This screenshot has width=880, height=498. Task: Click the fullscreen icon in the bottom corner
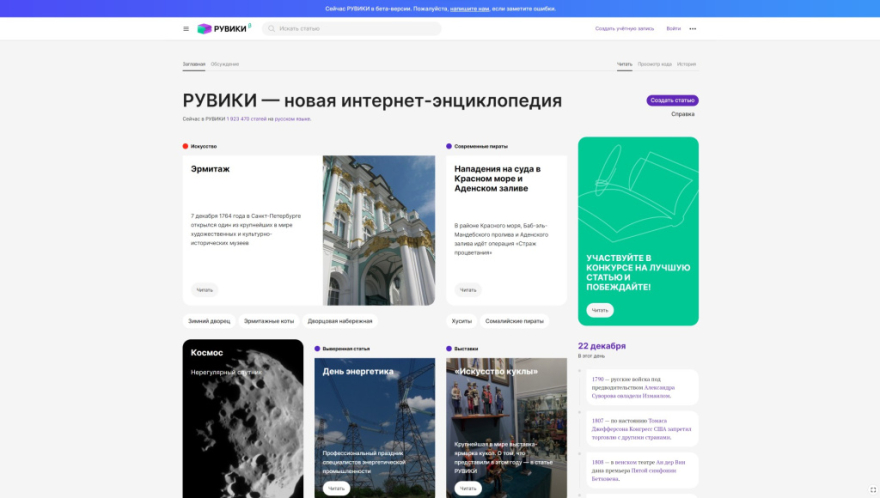872,490
